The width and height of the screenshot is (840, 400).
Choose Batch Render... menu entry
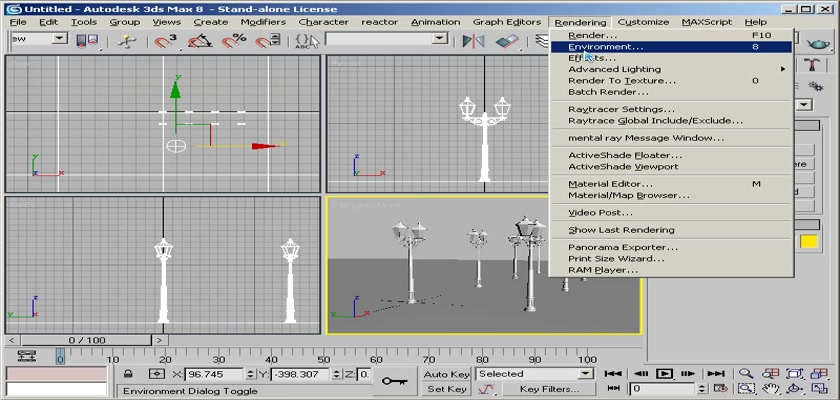click(671, 92)
